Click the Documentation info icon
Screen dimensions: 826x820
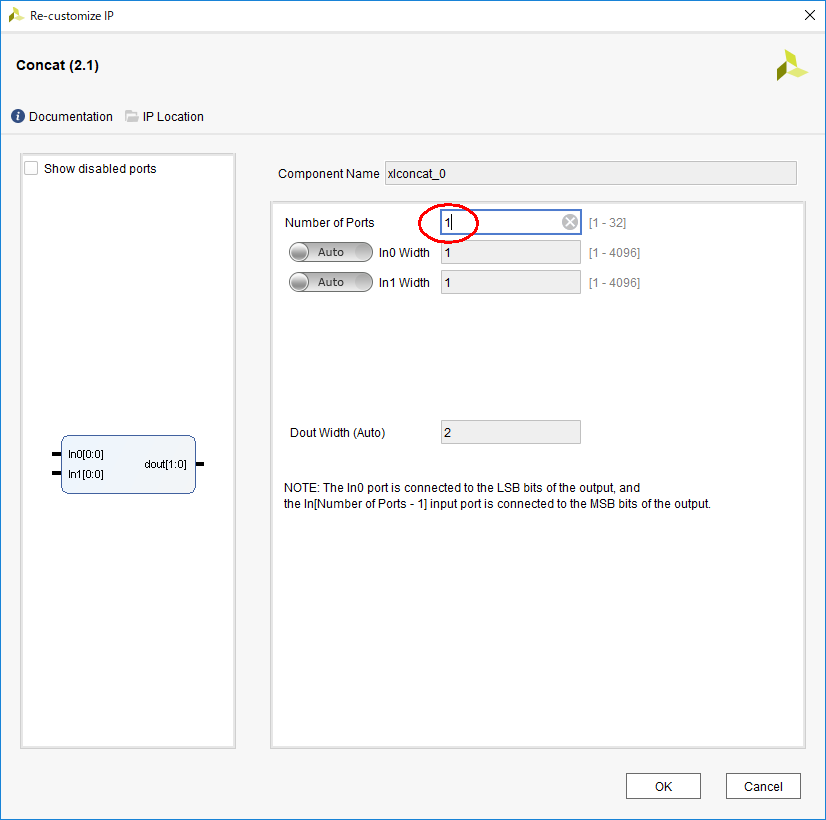tap(18, 116)
